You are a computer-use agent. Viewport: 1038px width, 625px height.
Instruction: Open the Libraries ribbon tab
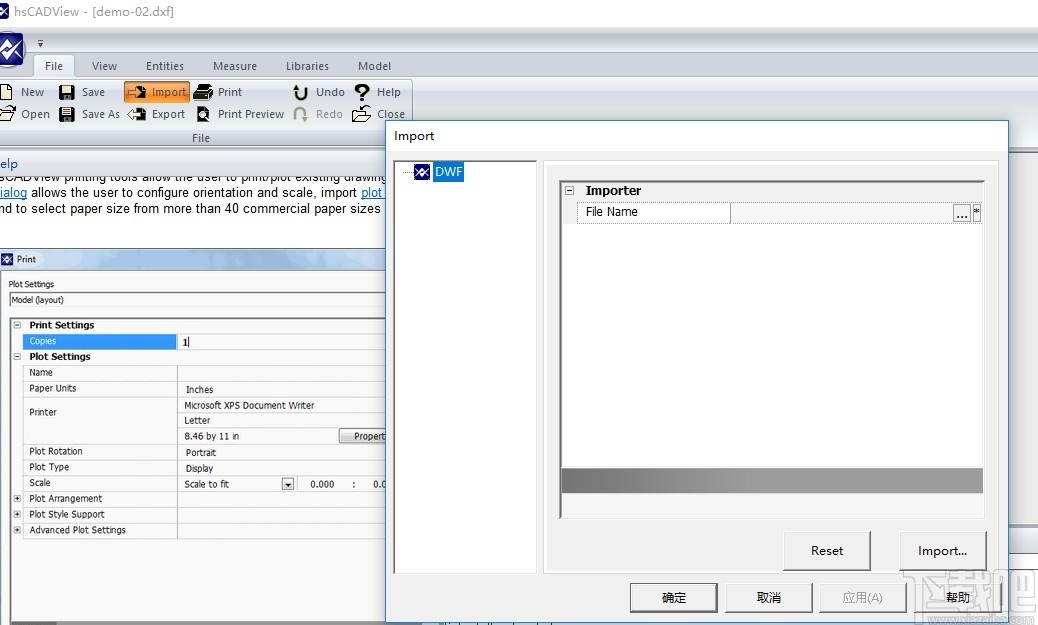pyautogui.click(x=307, y=66)
